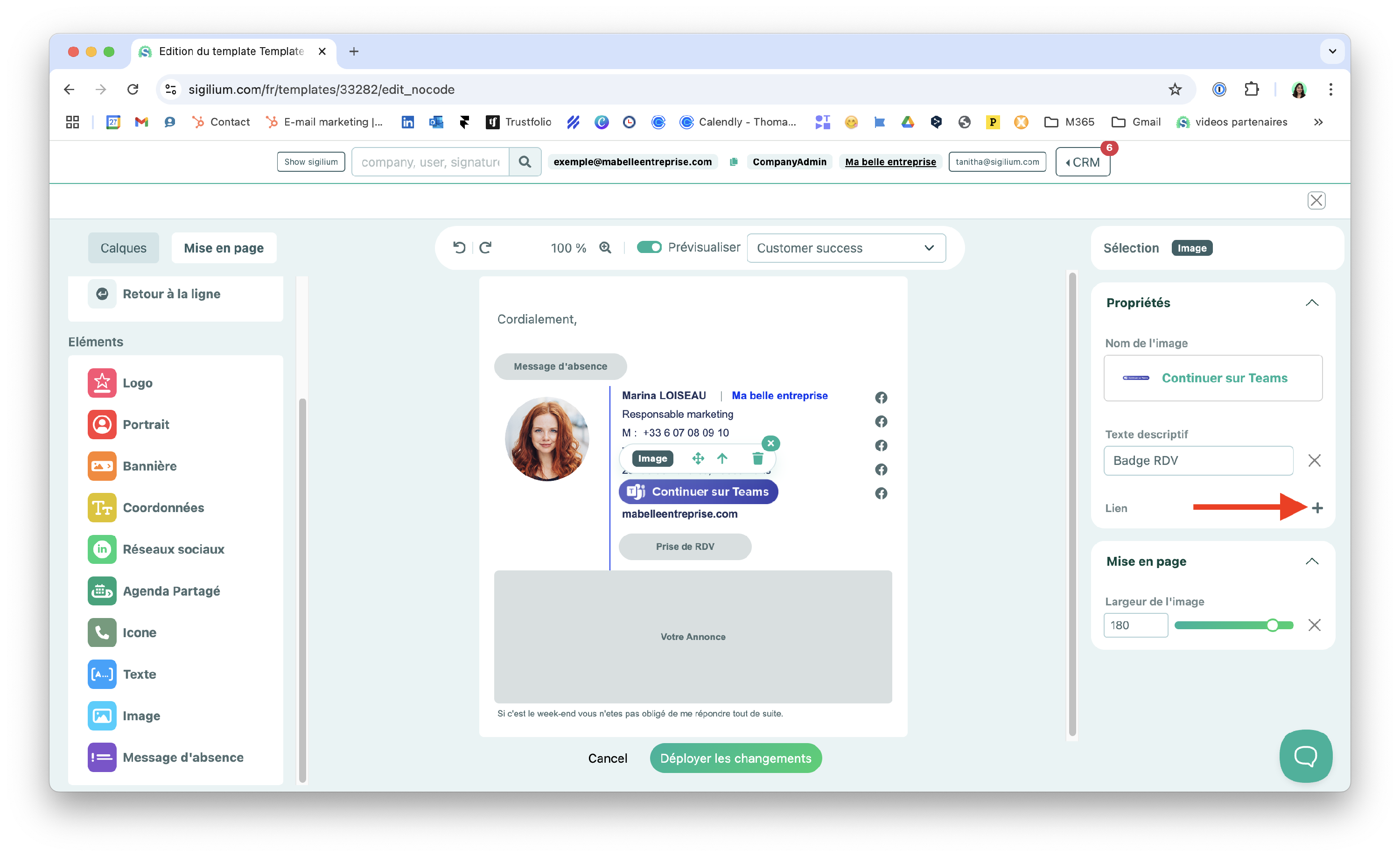Click the up arrow in Image toolbar
The image size is (1400, 857).
(x=722, y=459)
